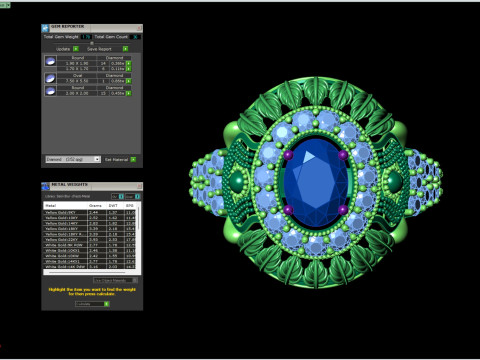The width and height of the screenshot is (480, 360).
Task: Click the dark green cabochon on right shoulder
Action: pos(394,182)
